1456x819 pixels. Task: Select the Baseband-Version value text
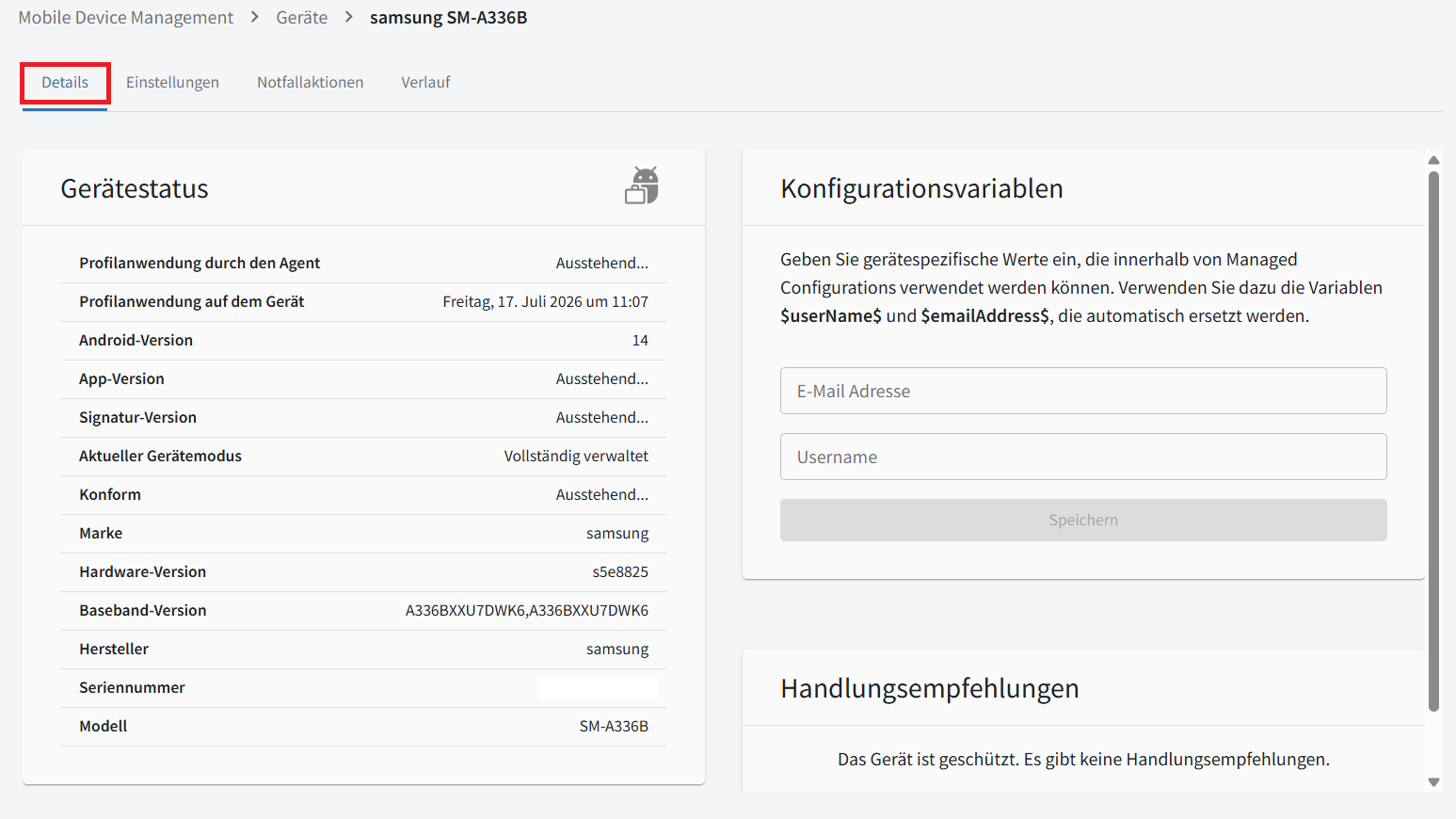tap(527, 610)
